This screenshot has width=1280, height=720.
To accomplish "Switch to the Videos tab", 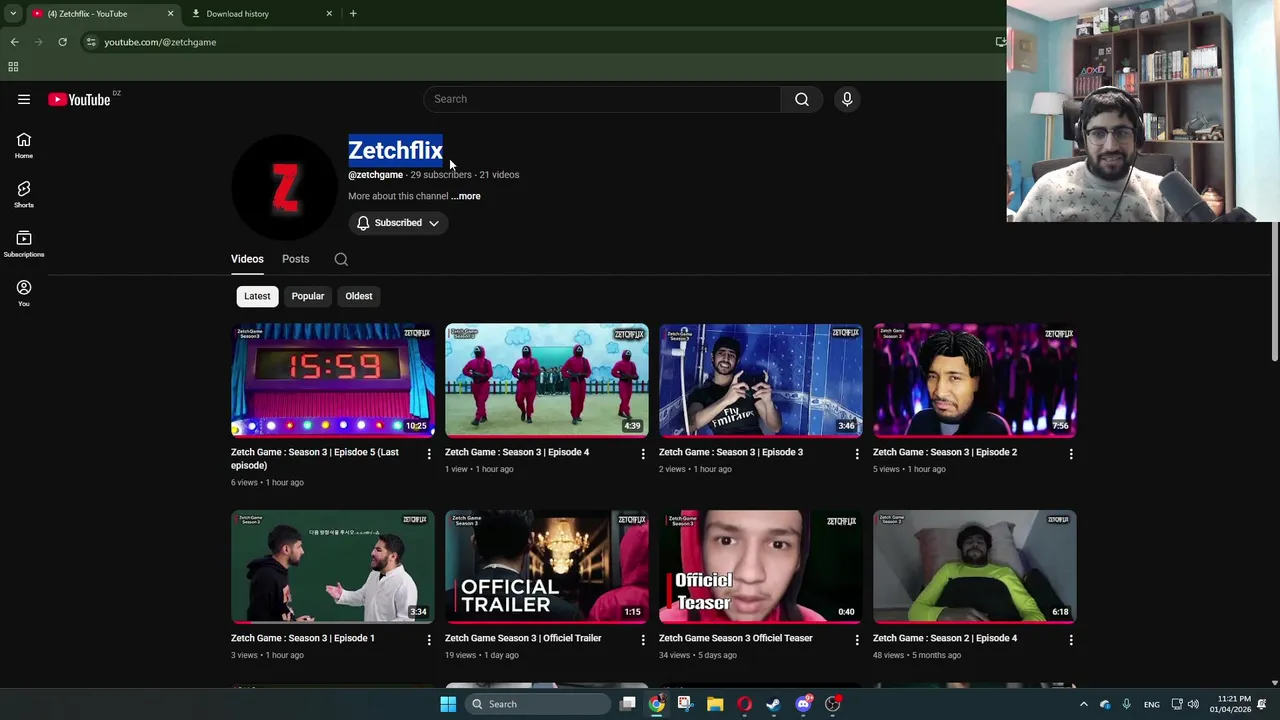I will (247, 259).
